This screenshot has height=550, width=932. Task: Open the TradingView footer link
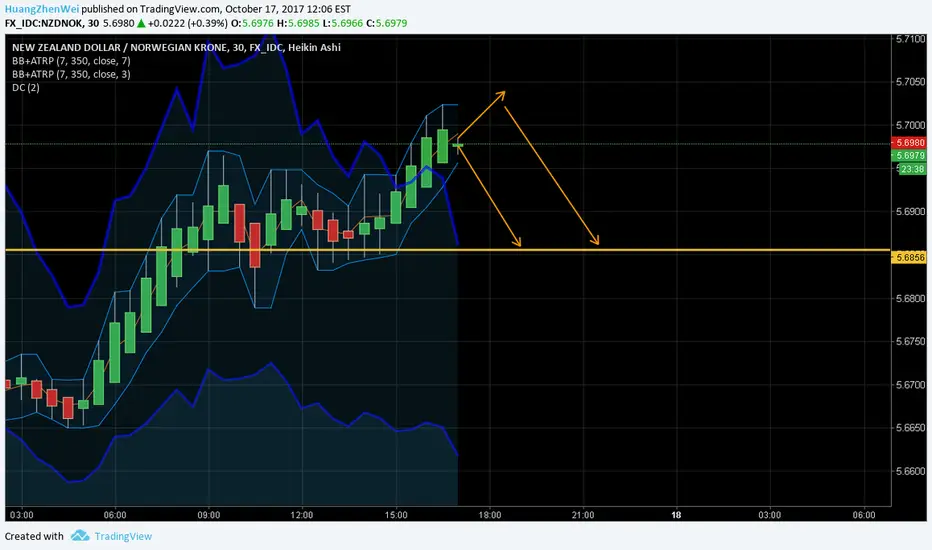point(123,536)
